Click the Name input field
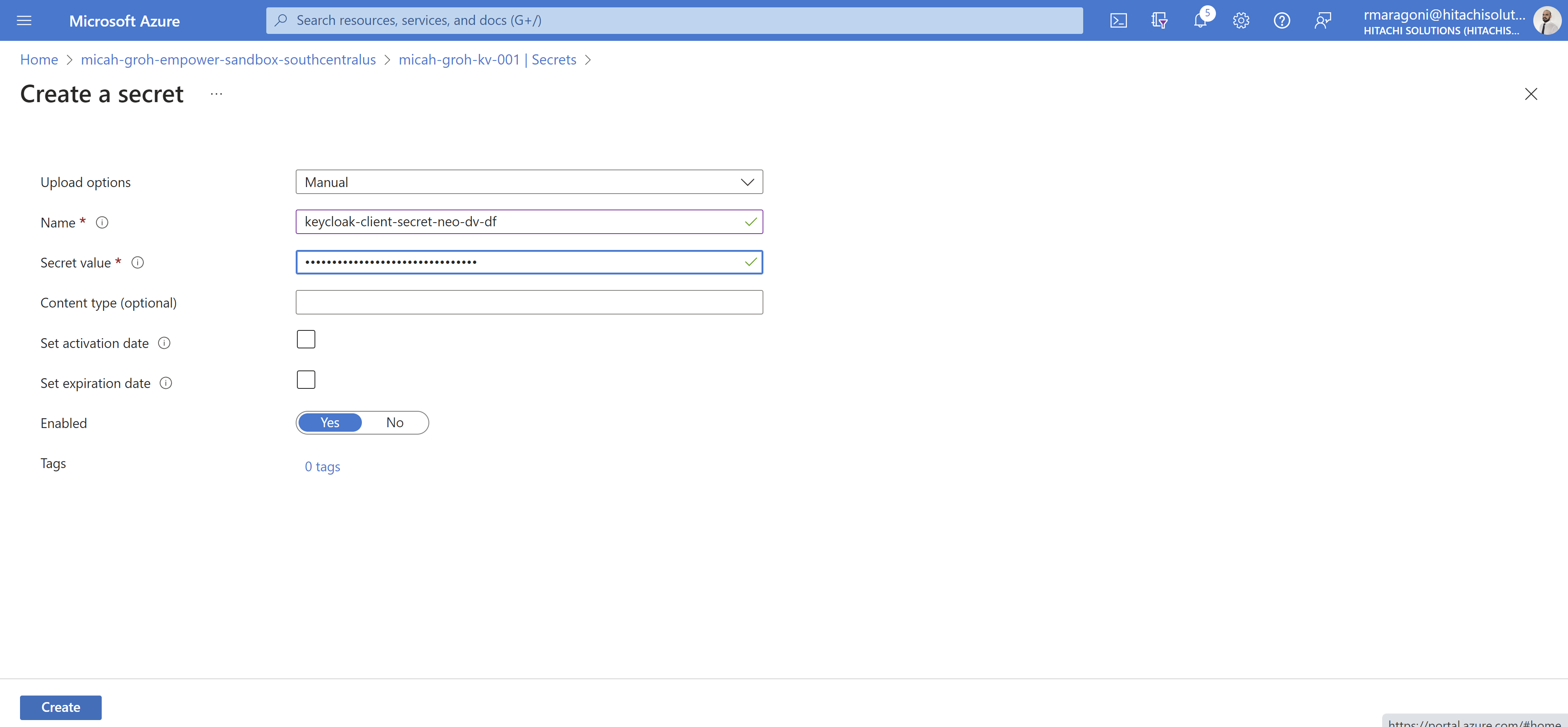Viewport: 1568px width, 727px height. click(x=529, y=222)
